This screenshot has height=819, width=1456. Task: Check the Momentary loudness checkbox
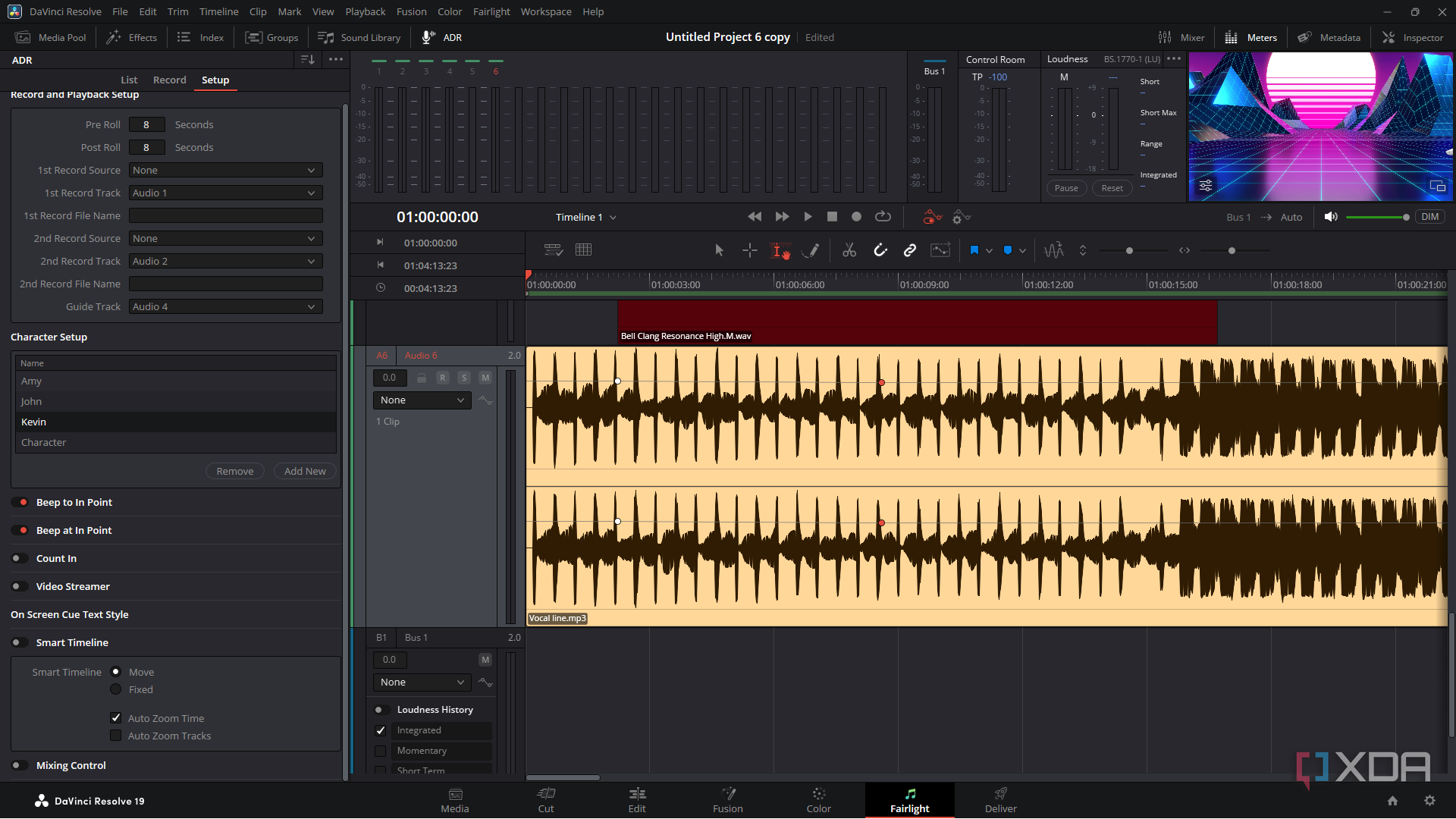pos(381,751)
